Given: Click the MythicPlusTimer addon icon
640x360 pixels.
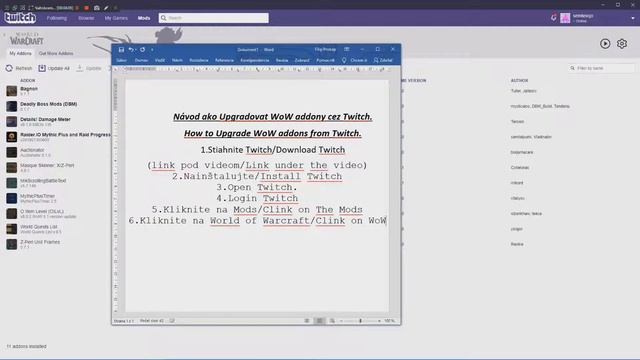Looking at the screenshot, I should [11, 198].
